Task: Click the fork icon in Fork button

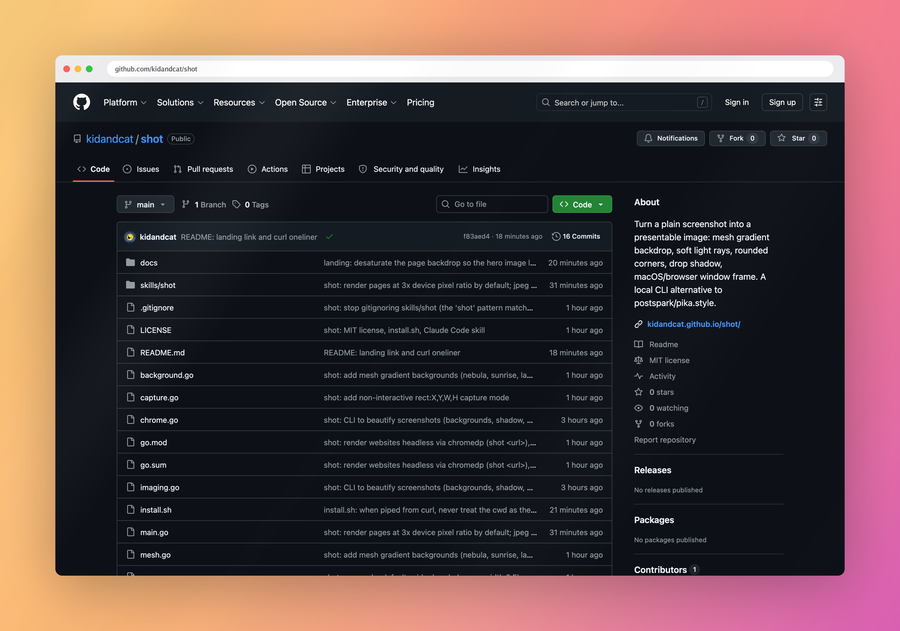Action: click(720, 138)
